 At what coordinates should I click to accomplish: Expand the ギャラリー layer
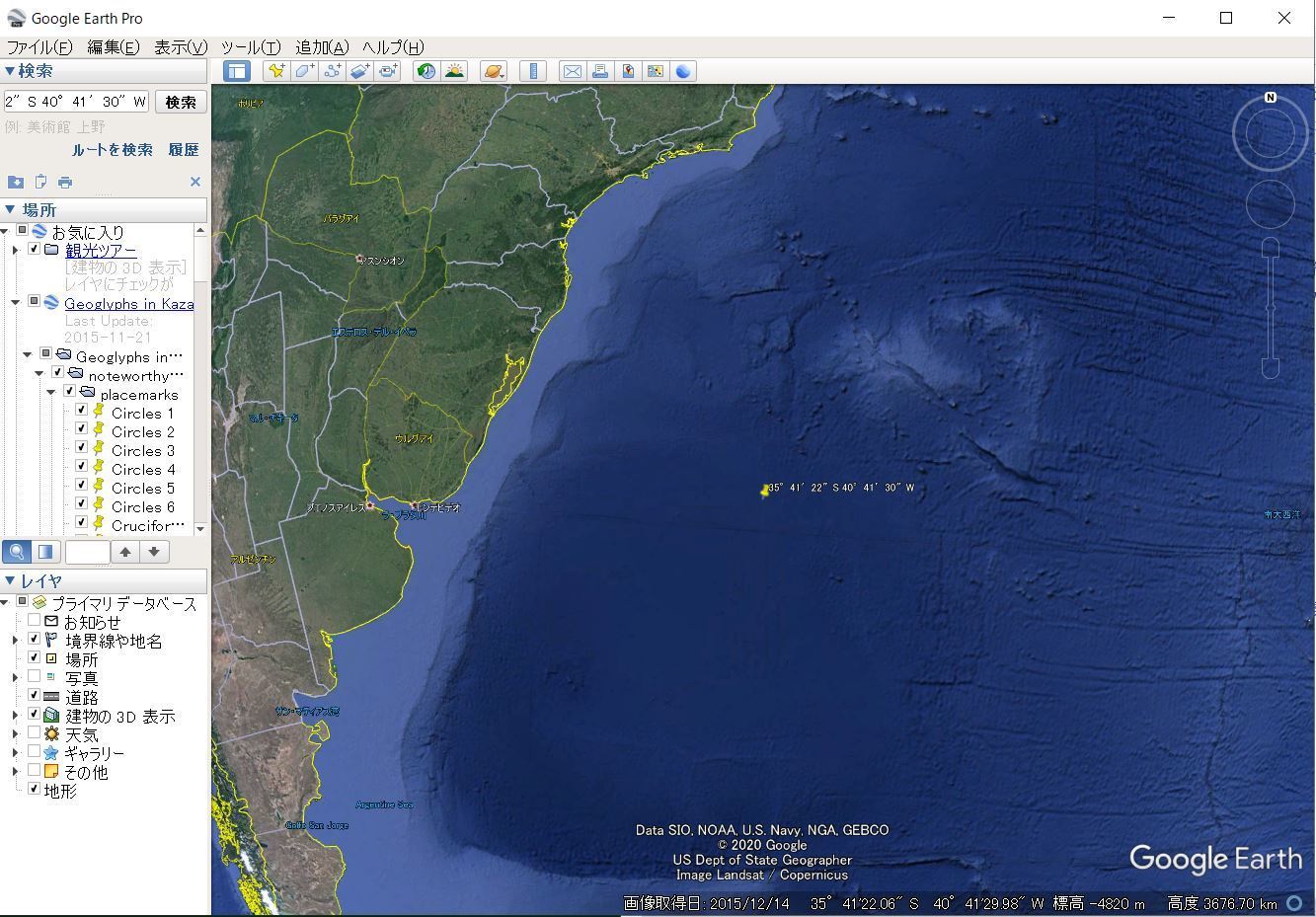15,753
